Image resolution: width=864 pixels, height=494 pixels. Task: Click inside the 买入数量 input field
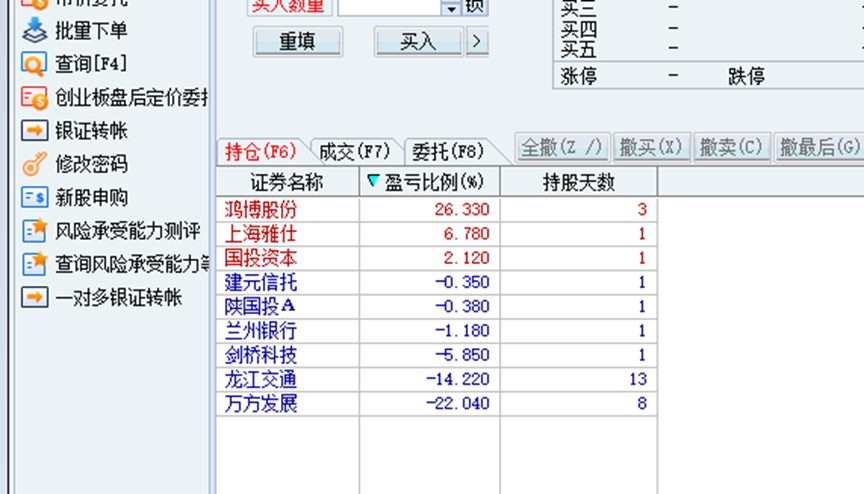tap(388, 7)
